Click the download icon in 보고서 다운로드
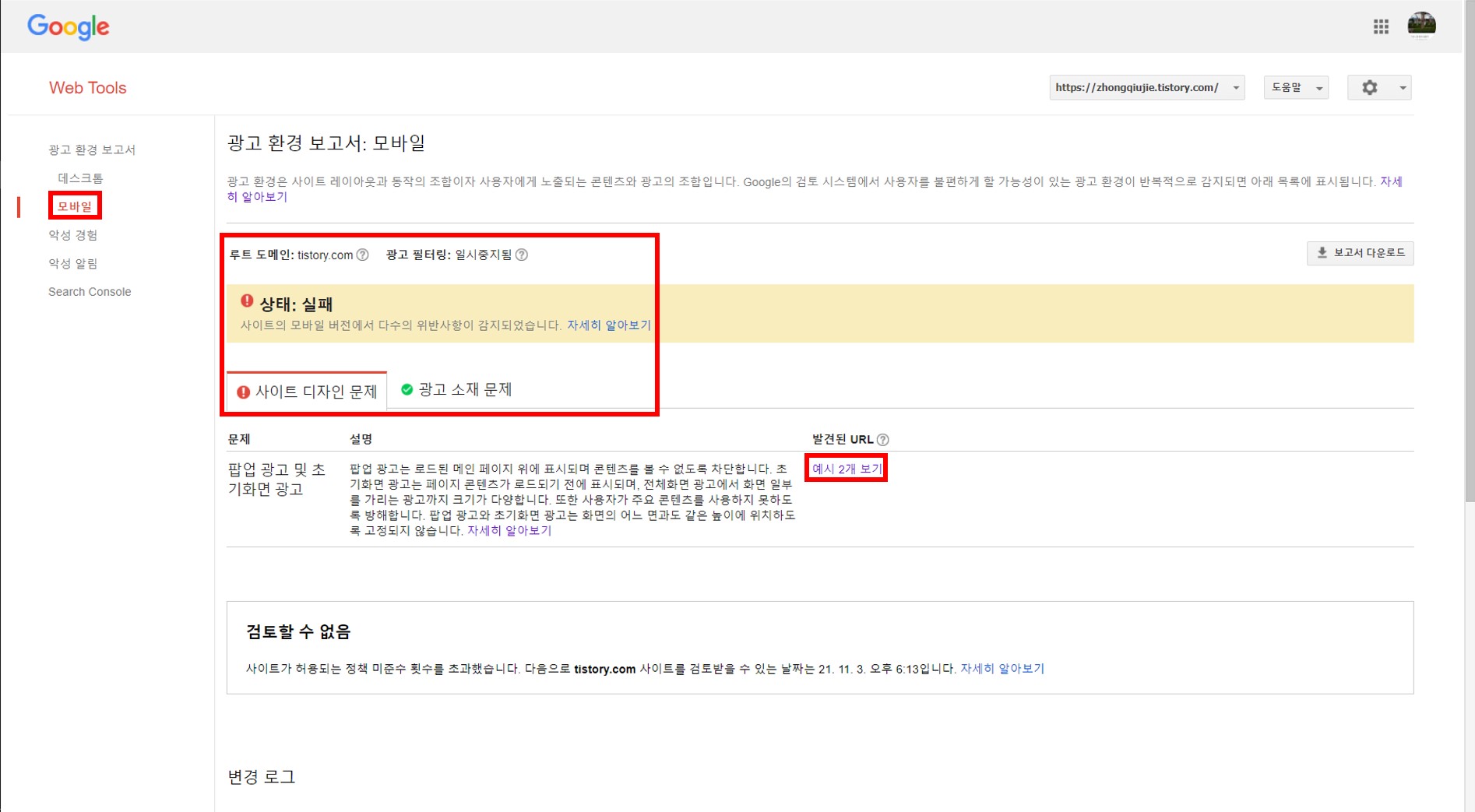Image resolution: width=1475 pixels, height=812 pixels. point(1322,253)
